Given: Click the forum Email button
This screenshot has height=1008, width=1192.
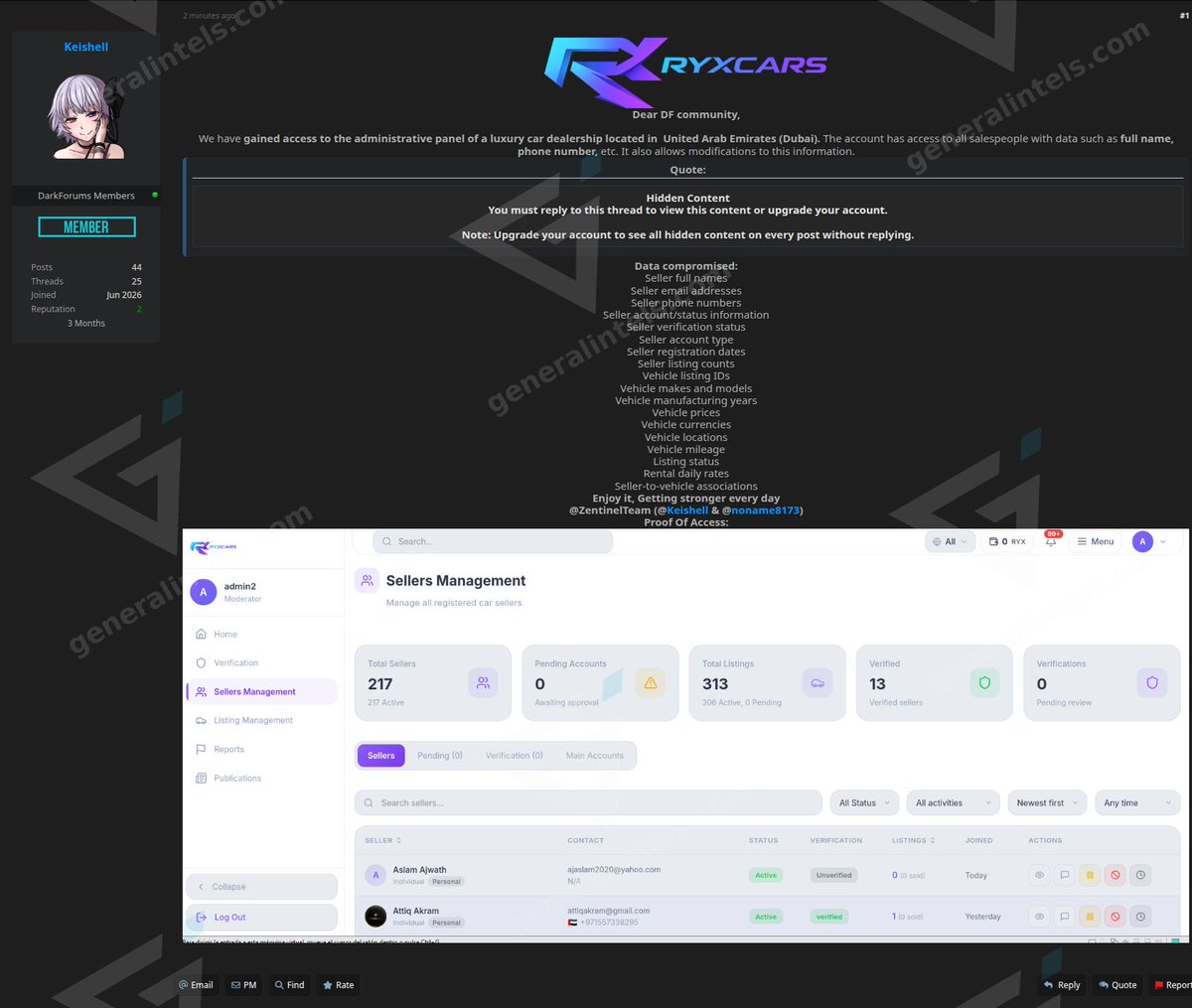Looking at the screenshot, I should tap(196, 985).
